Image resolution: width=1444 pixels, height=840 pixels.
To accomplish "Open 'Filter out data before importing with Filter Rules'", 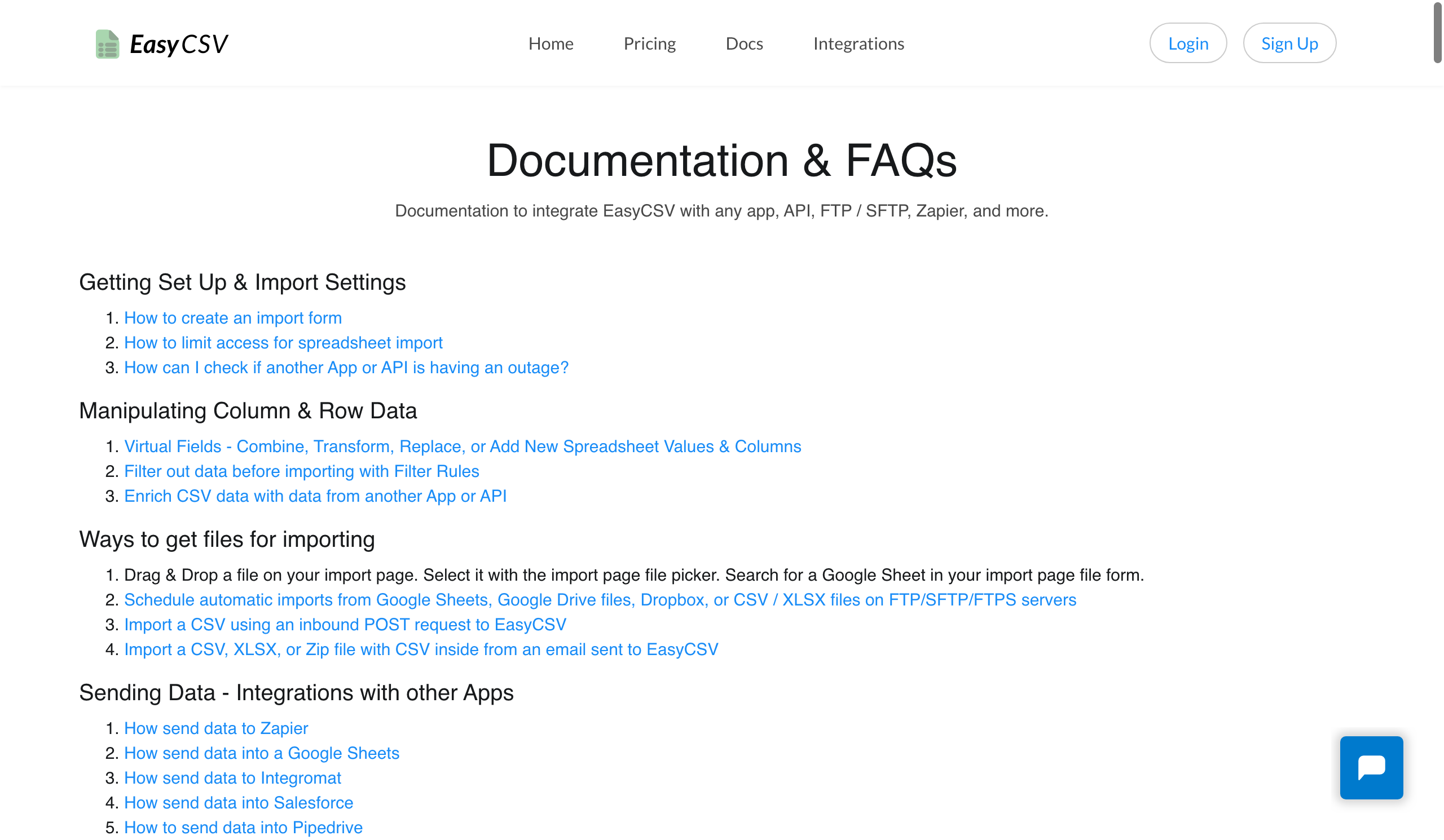I will click(x=301, y=471).
